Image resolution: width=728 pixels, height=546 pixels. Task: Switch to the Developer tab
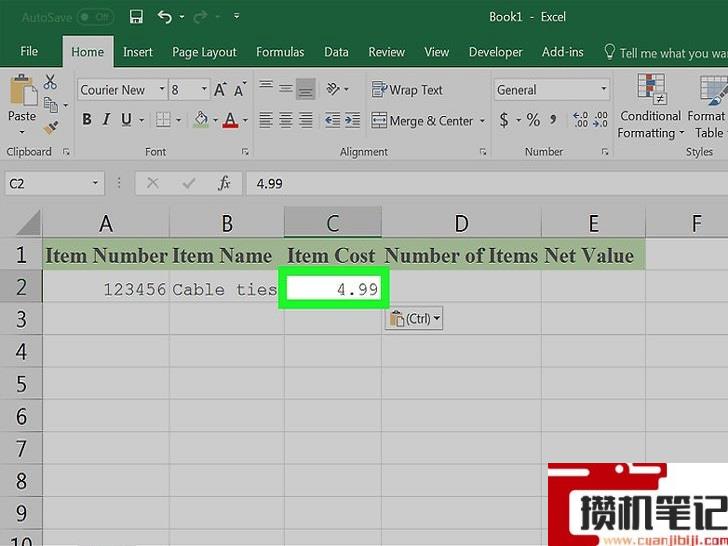coord(495,52)
